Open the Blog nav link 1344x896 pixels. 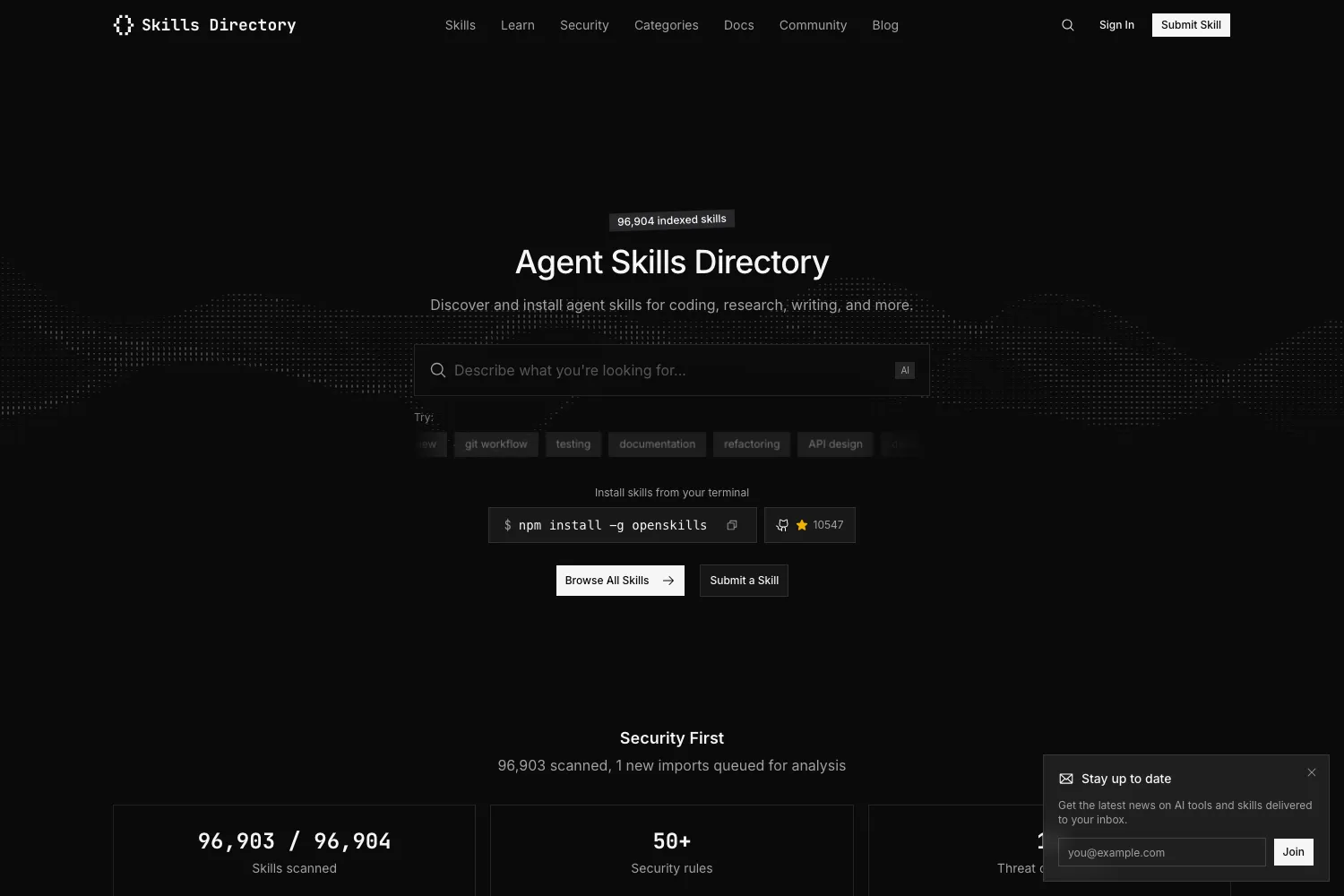tap(885, 25)
